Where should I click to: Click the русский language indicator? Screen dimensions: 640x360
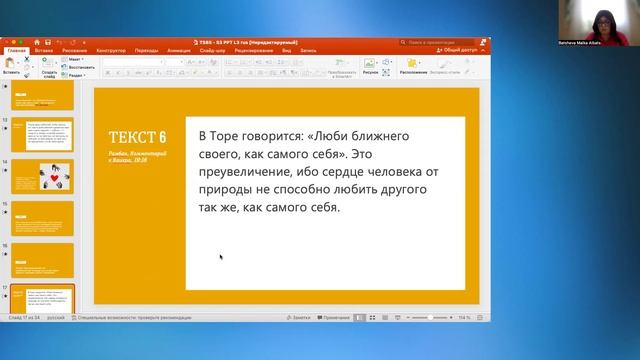56,317
